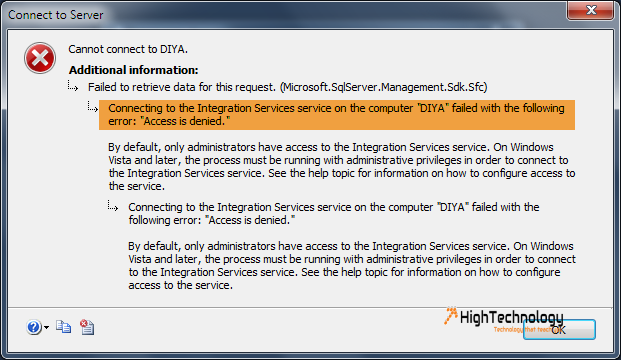The image size is (621, 360).
Task: Click the arrow beside the highlighted error message
Action: click(x=93, y=107)
